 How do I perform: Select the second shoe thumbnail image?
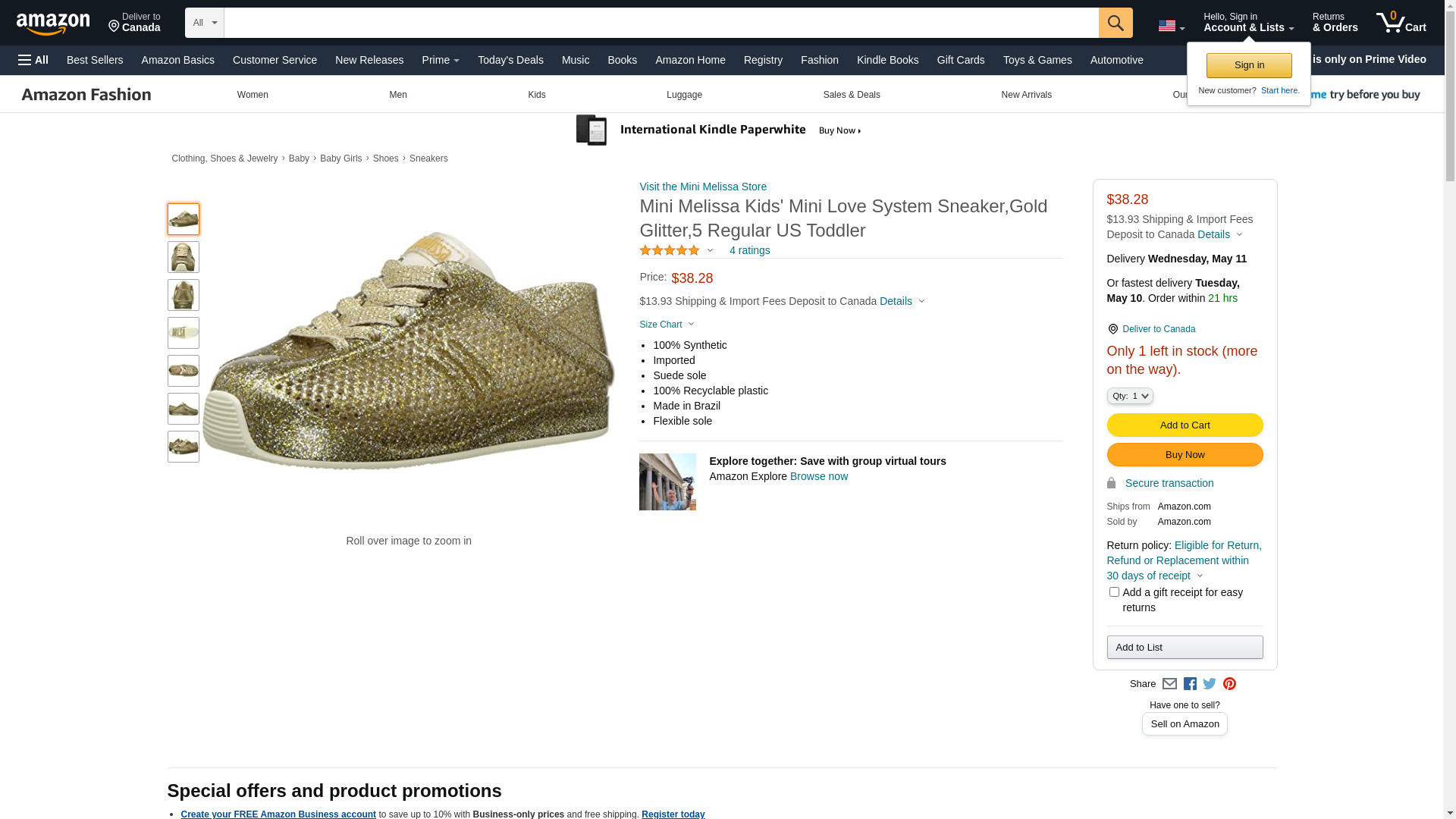[x=184, y=257]
